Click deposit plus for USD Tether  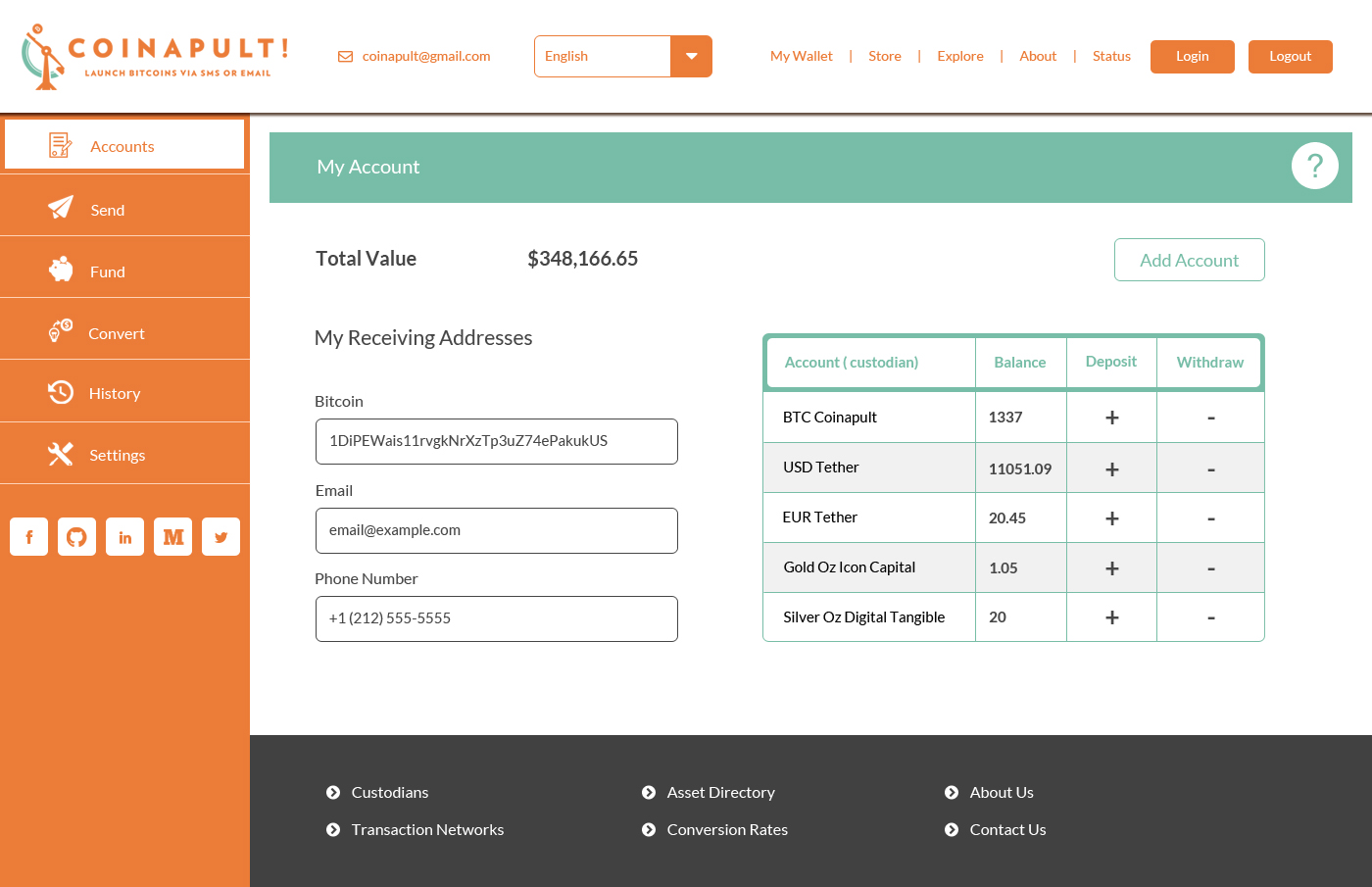pyautogui.click(x=1112, y=469)
